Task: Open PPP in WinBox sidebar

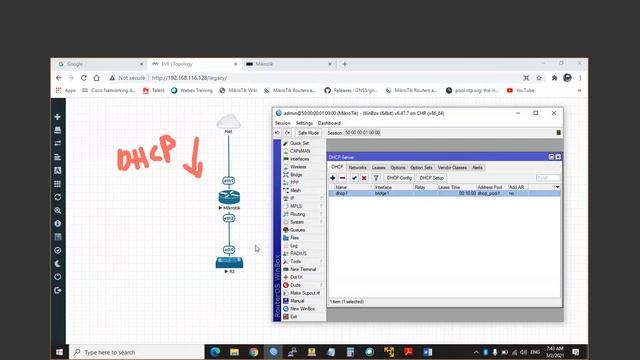Action: (x=295, y=182)
